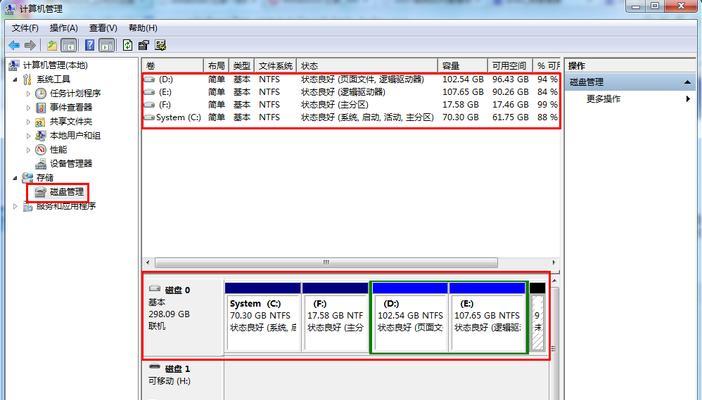Click the Up one level folder icon
Image resolution: width=702 pixels, height=400 pixels.
pos(52,45)
